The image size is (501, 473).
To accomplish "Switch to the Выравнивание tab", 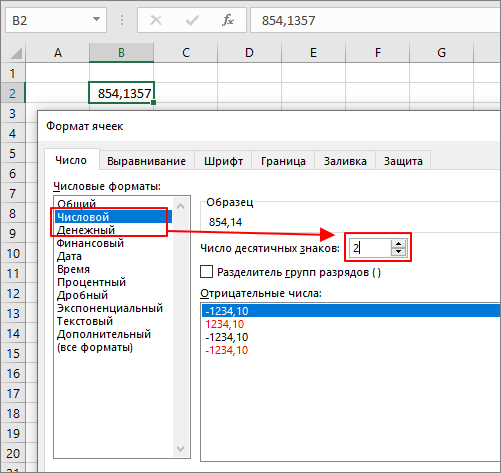I will point(146,161).
